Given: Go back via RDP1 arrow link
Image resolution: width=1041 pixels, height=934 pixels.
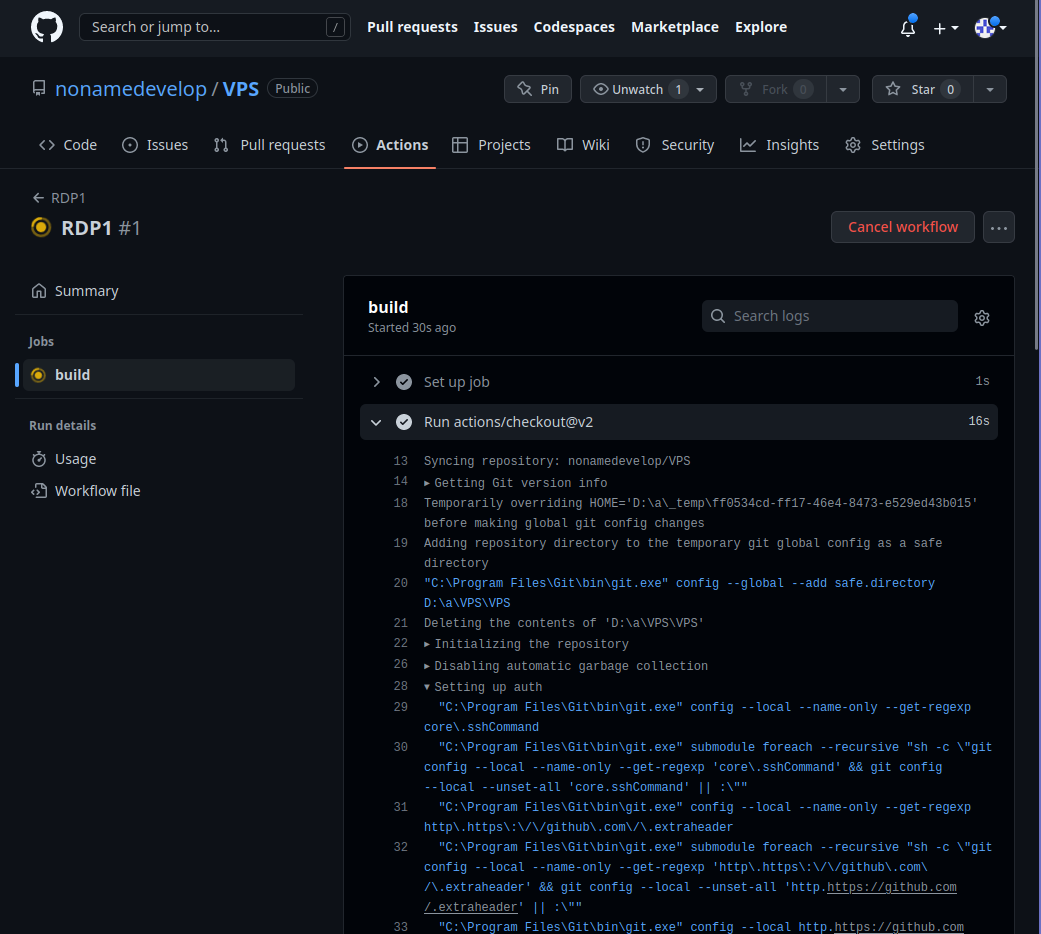Looking at the screenshot, I should tap(58, 198).
